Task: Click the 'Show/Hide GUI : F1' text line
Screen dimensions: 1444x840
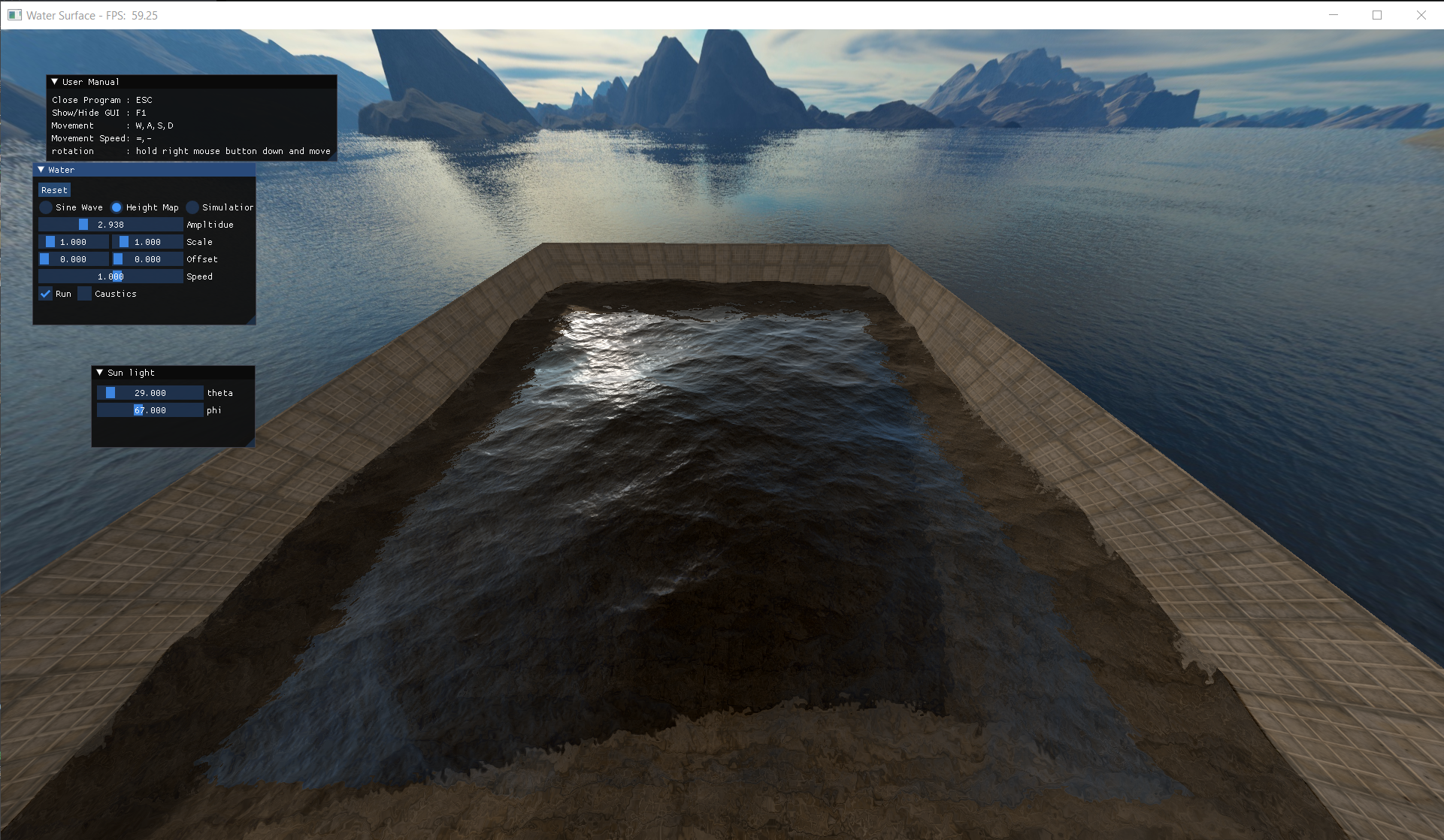Action: coord(99,113)
